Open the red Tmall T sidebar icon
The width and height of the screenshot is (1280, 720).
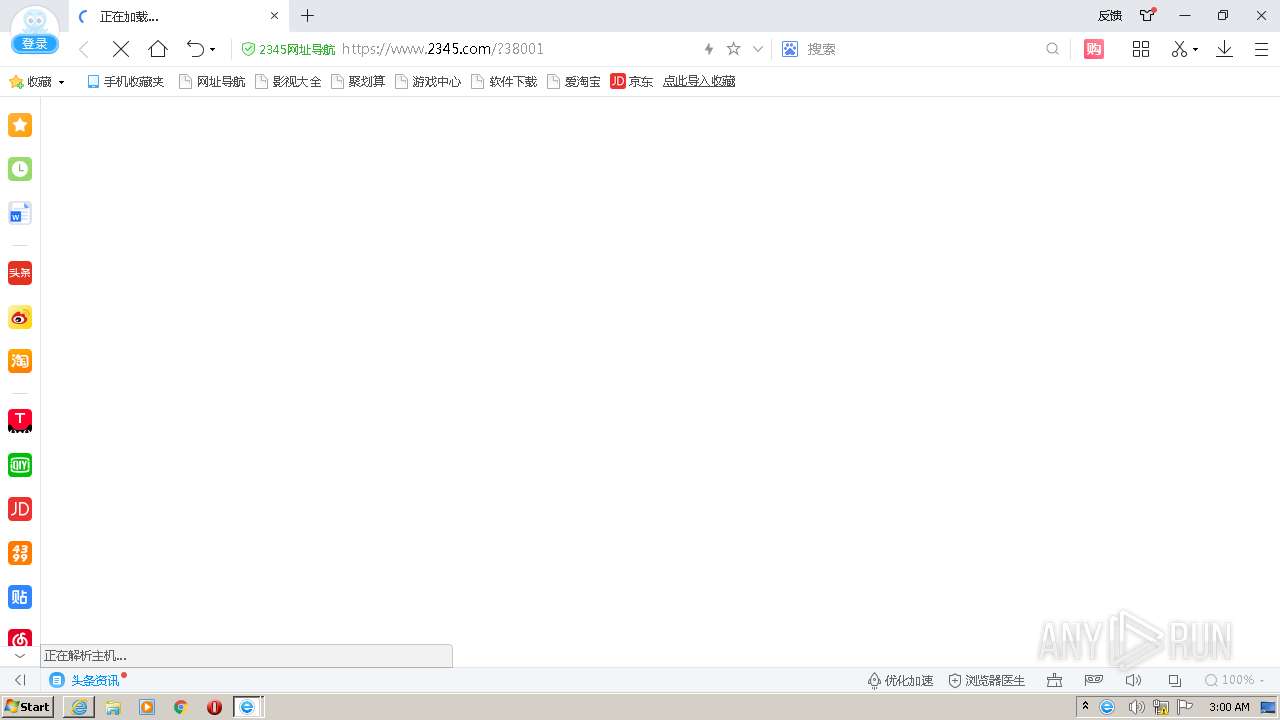click(20, 421)
